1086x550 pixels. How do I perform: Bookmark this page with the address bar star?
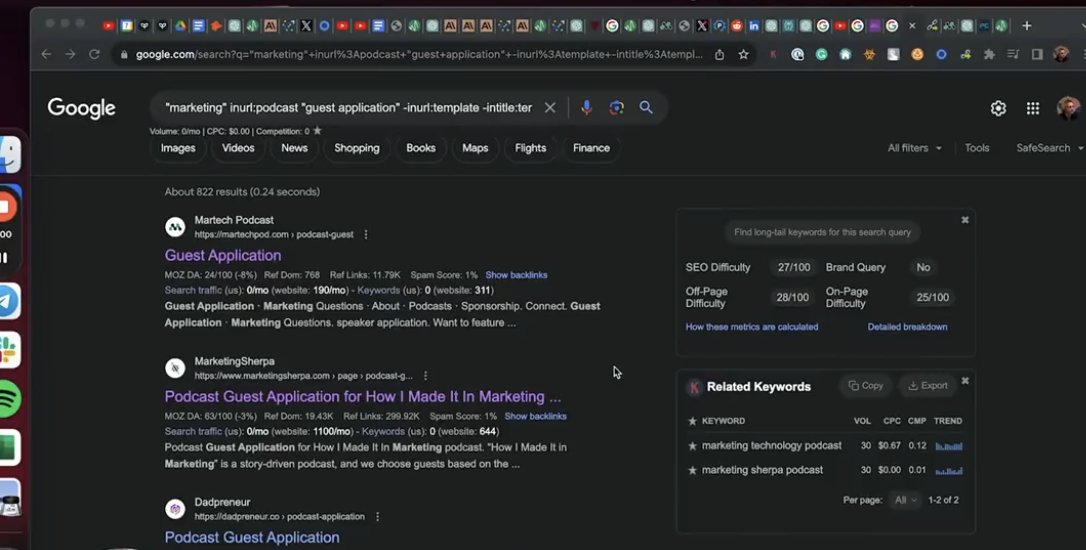(x=743, y=55)
